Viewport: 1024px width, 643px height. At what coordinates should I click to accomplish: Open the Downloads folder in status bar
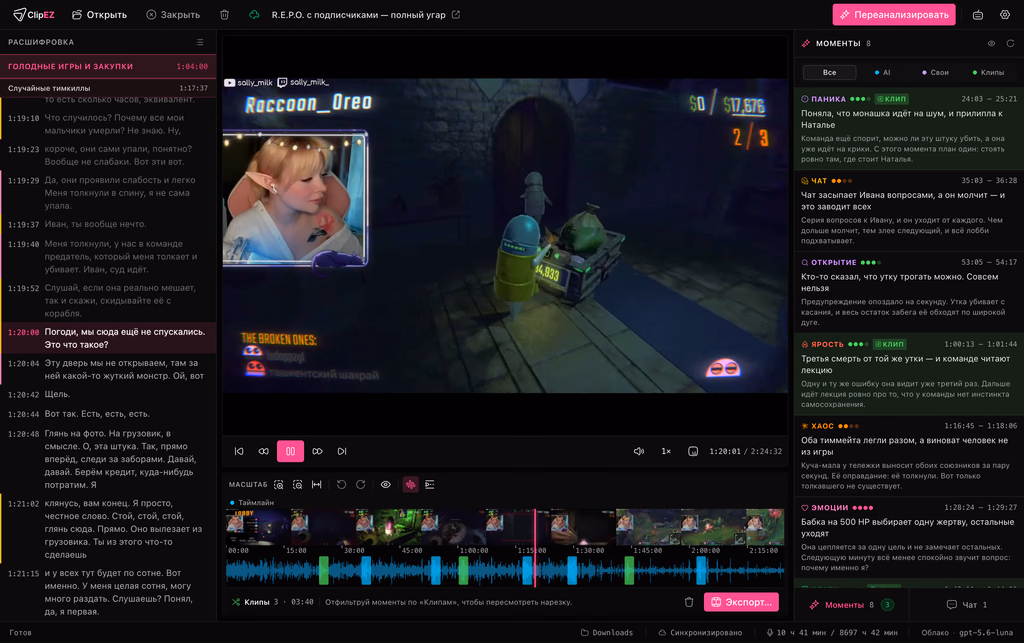(x=607, y=633)
